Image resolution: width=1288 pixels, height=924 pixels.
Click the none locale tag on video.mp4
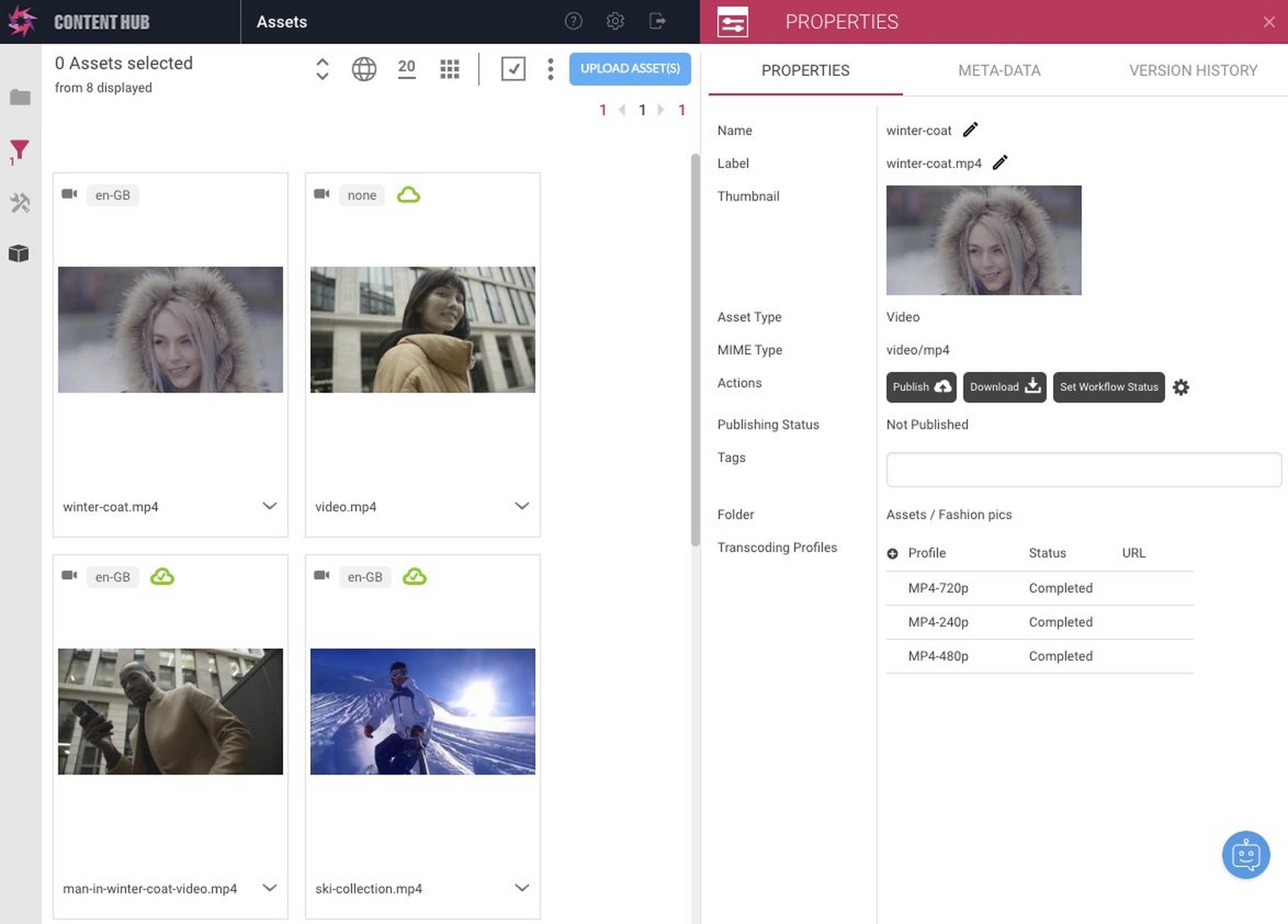point(362,195)
